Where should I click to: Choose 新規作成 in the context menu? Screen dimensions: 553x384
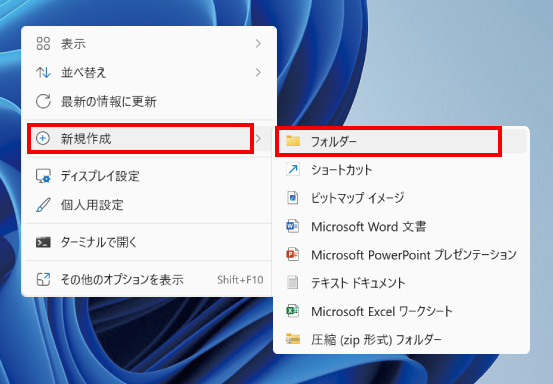coord(149,138)
